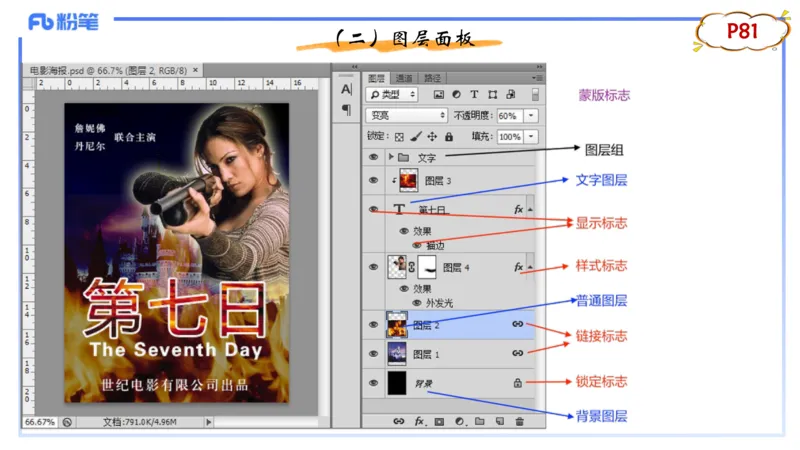
Task: Hide the 背景 layer eye icon
Action: tap(374, 382)
